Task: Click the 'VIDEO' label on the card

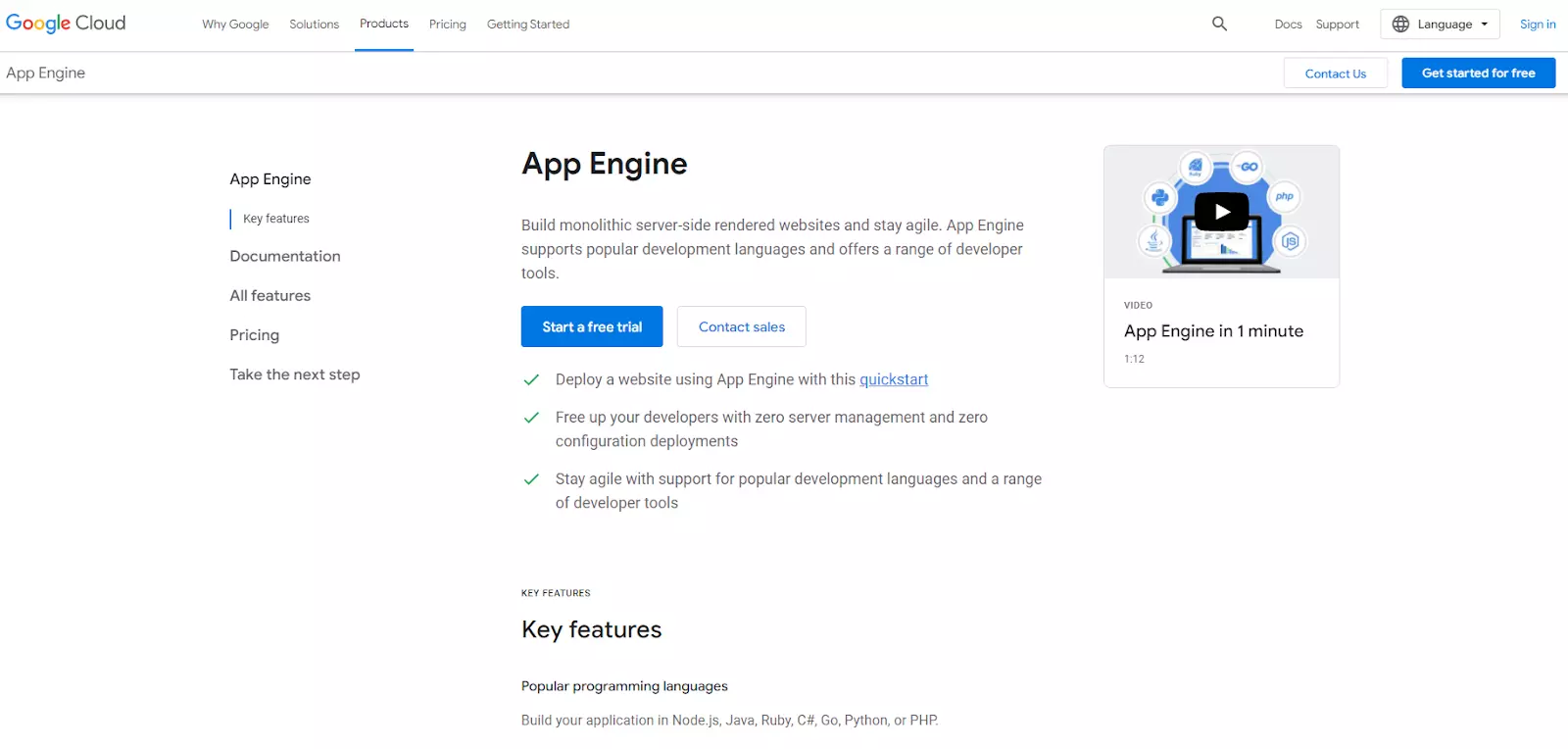Action: pos(1138,306)
